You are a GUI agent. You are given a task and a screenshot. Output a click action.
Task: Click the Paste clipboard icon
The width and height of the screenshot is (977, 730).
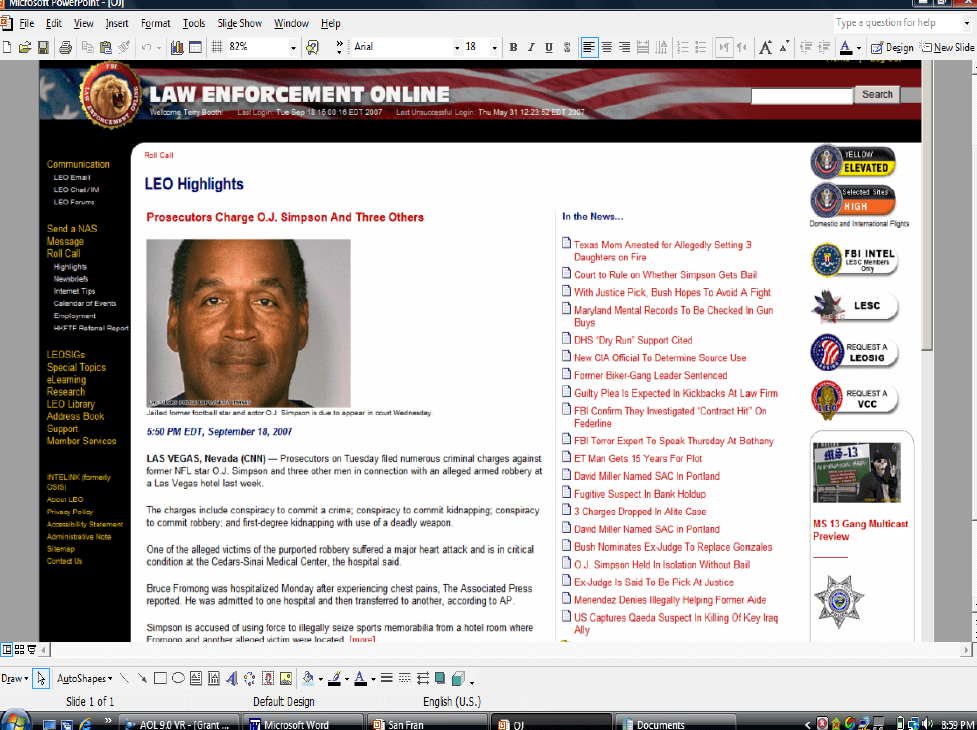[106, 47]
